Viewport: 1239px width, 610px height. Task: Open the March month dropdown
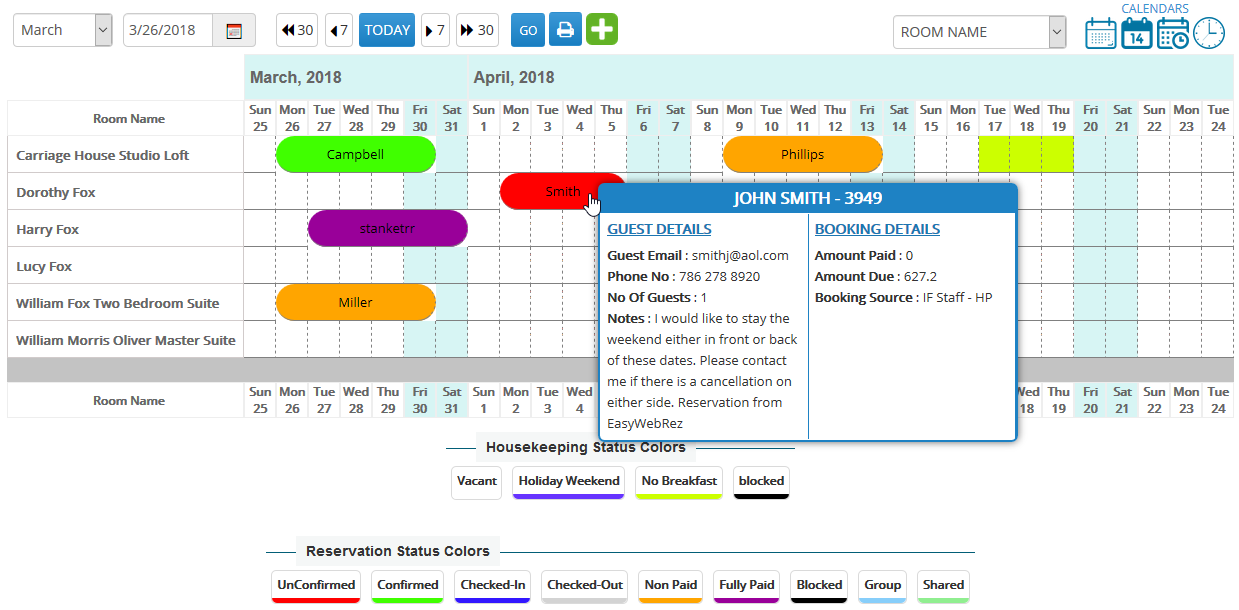click(x=62, y=29)
